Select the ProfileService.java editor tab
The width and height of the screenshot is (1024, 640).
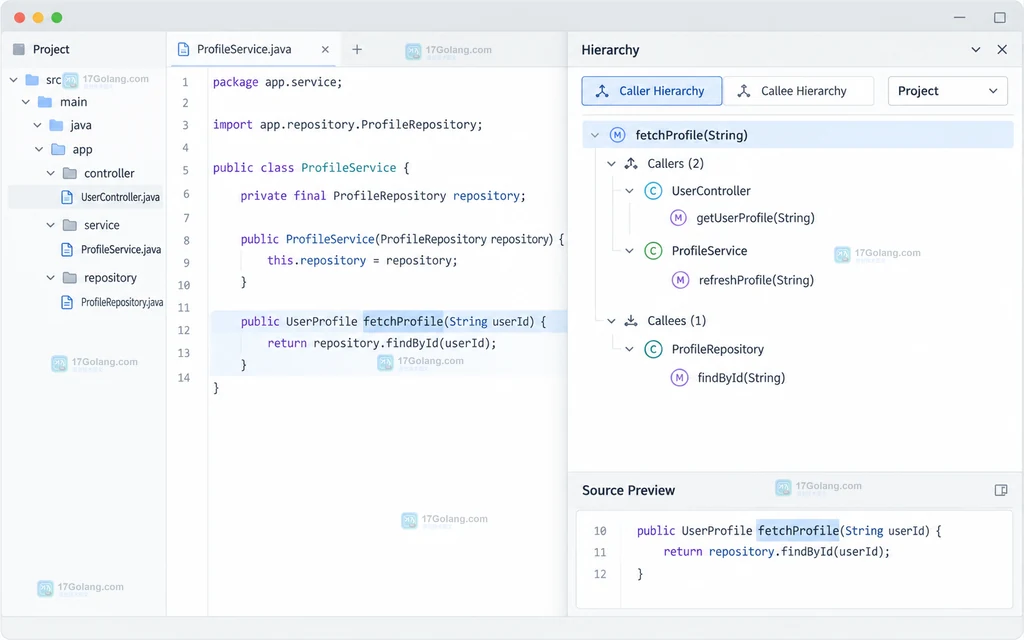pyautogui.click(x=254, y=49)
